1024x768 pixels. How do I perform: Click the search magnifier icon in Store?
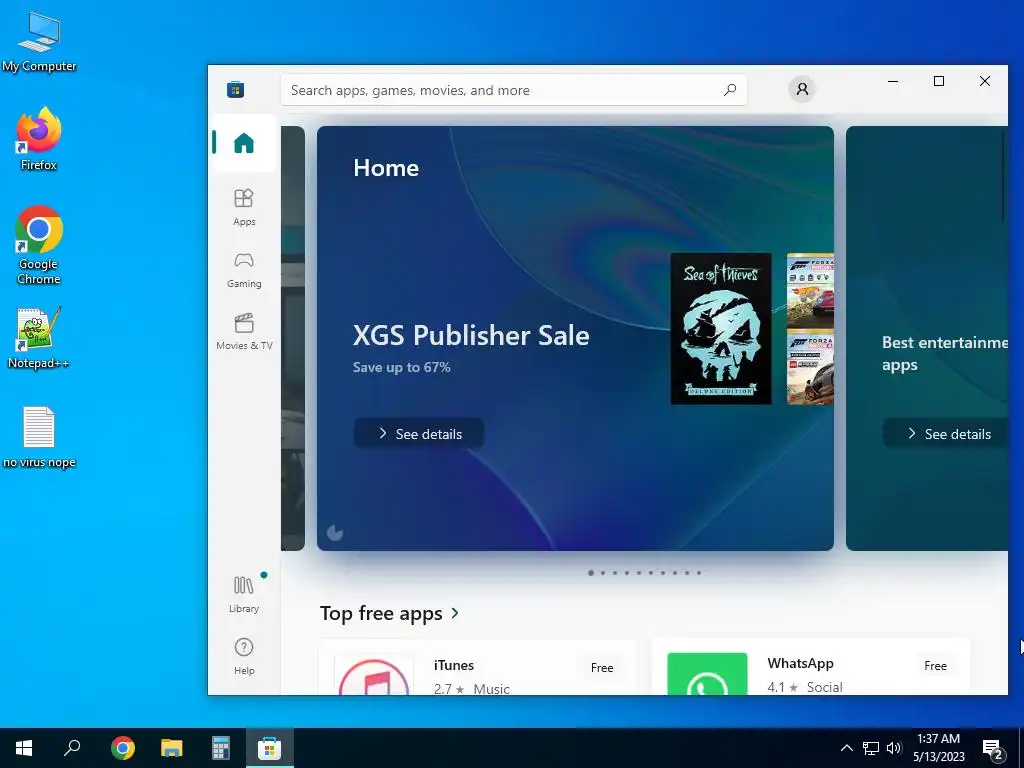(729, 89)
